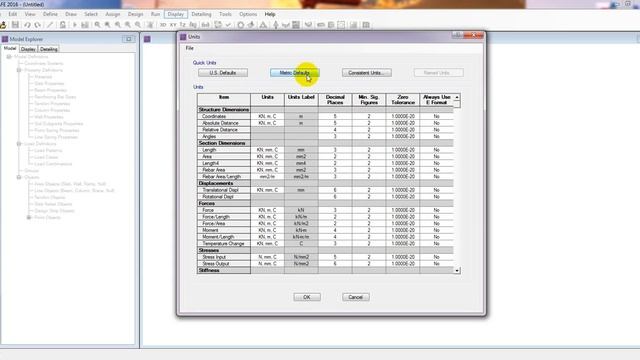Open the Display menu
640x360 pixels.
[x=176, y=14]
